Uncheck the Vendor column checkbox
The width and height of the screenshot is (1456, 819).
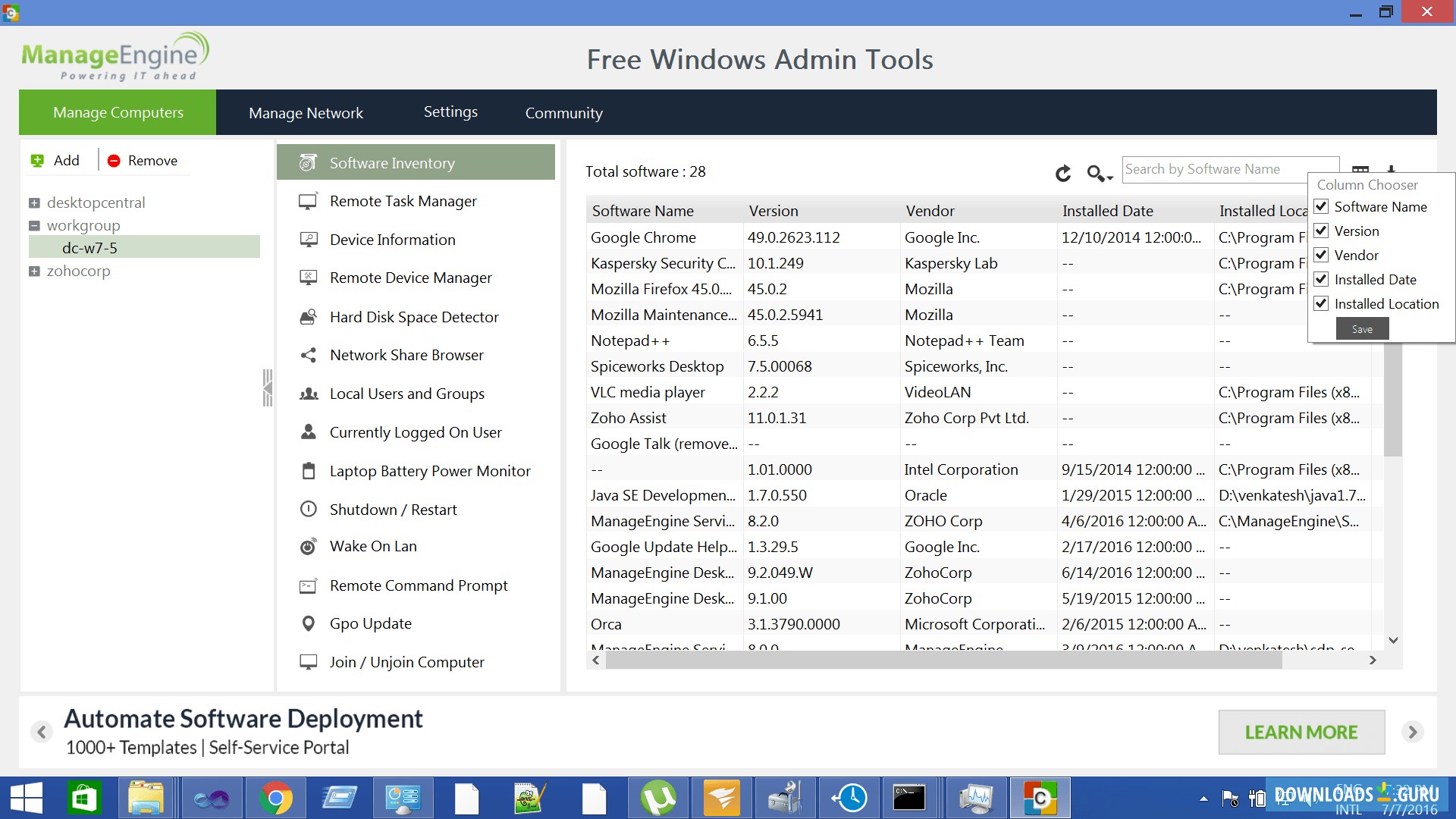tap(1322, 255)
